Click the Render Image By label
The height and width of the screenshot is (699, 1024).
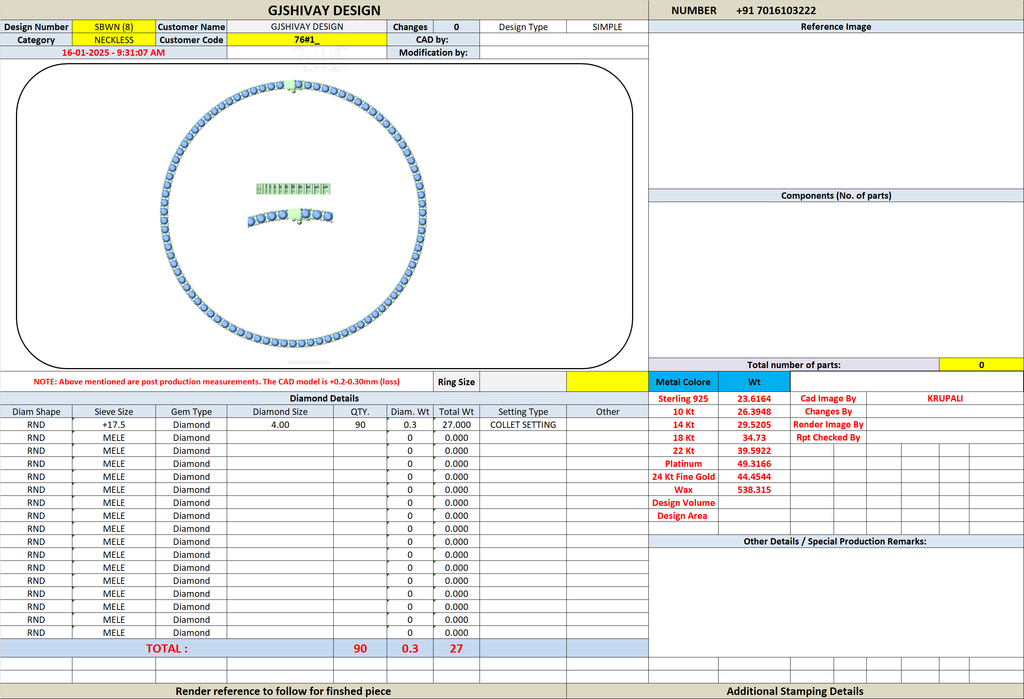828,425
